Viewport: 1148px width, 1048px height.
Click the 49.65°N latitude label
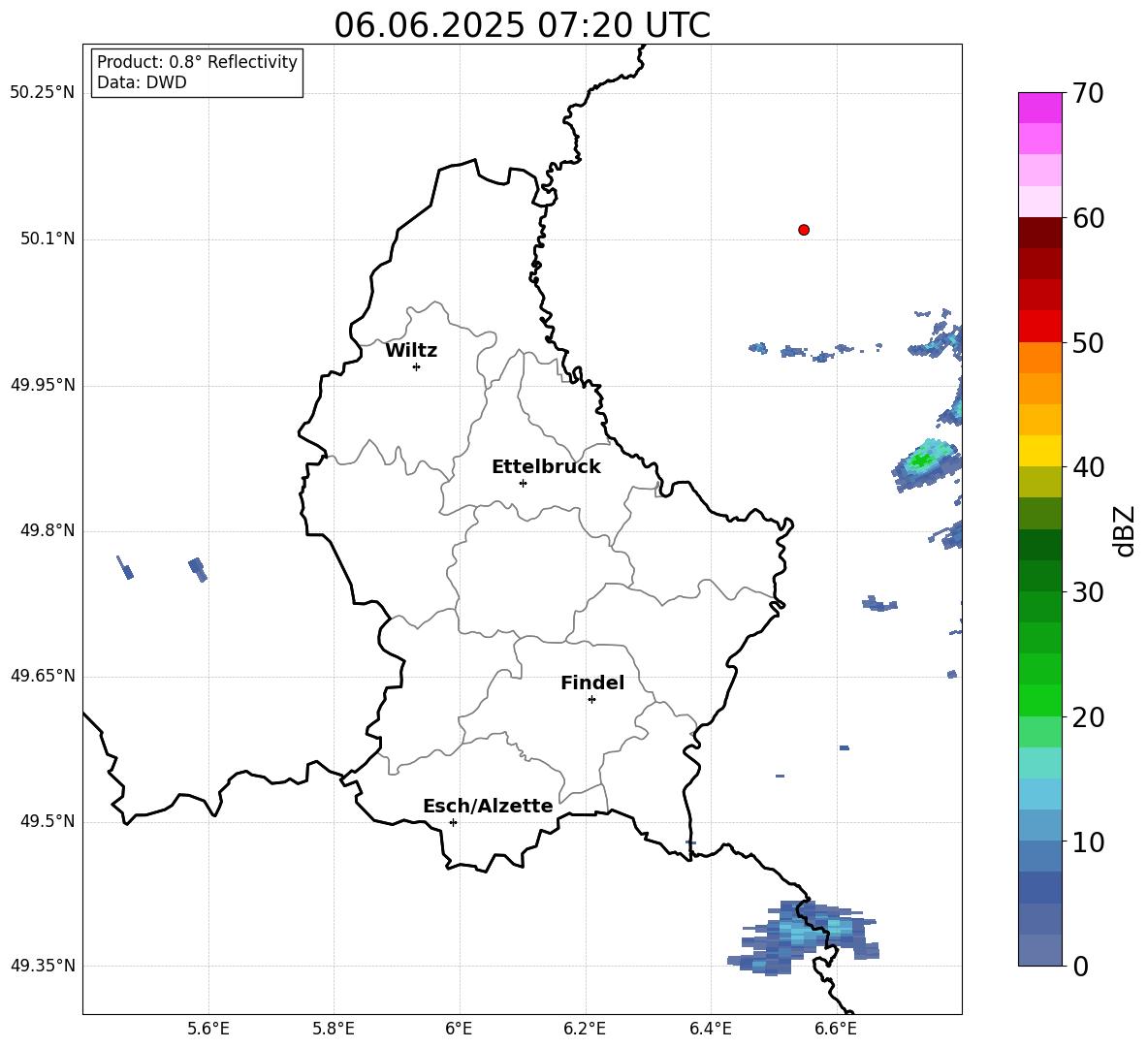click(43, 676)
